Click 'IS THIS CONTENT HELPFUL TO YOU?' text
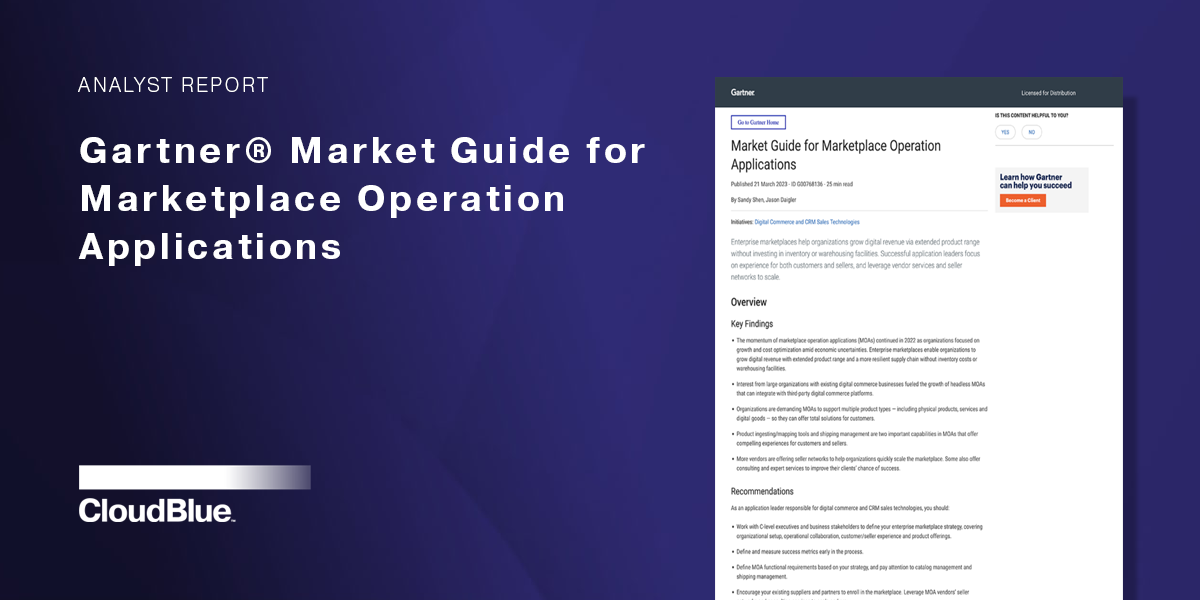 [1031, 115]
